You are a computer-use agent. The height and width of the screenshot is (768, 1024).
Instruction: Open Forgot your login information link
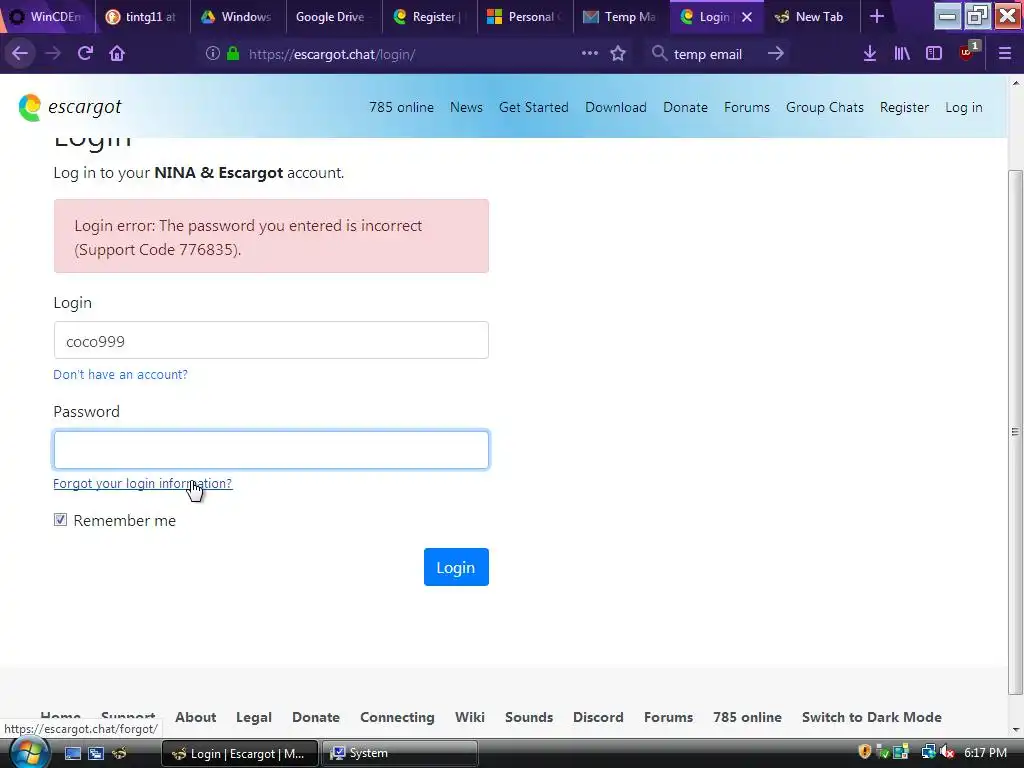tap(142, 483)
